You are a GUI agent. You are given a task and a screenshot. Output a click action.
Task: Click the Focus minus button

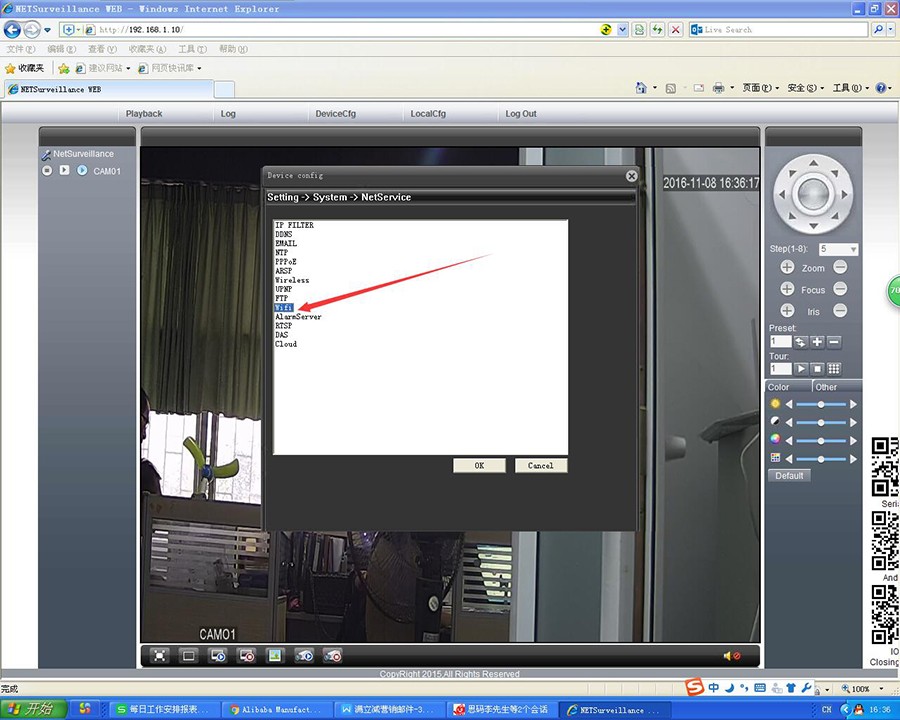point(840,289)
